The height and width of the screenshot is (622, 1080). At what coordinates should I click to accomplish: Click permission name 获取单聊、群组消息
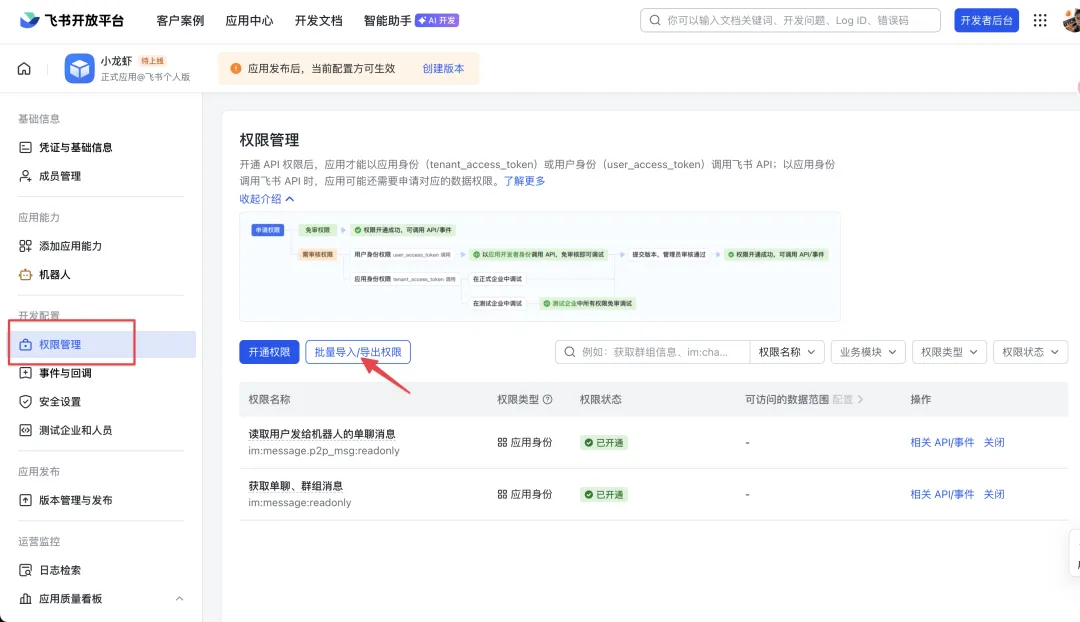click(295, 486)
